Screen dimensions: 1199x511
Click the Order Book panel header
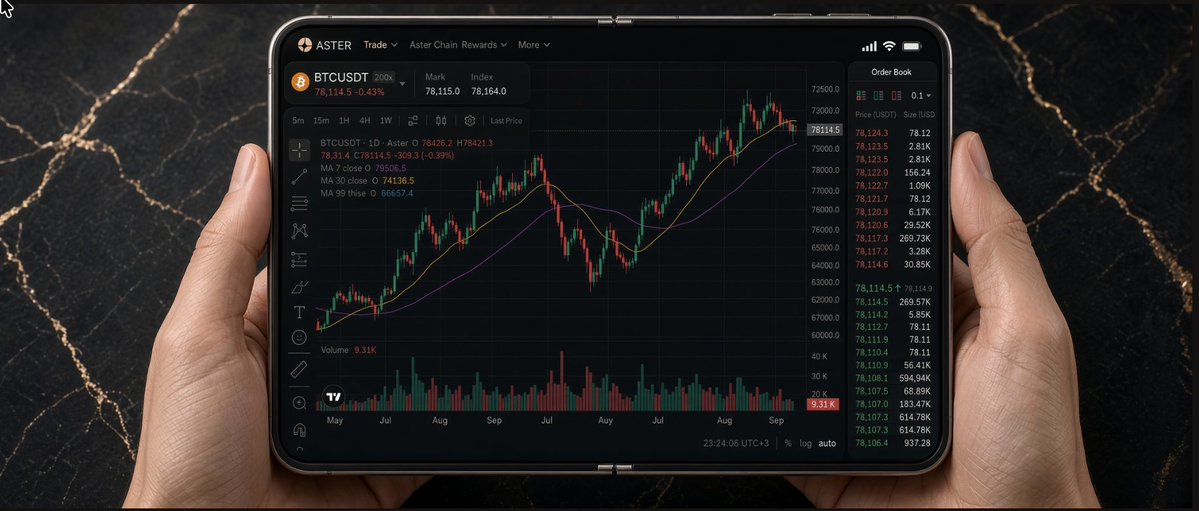coord(892,72)
